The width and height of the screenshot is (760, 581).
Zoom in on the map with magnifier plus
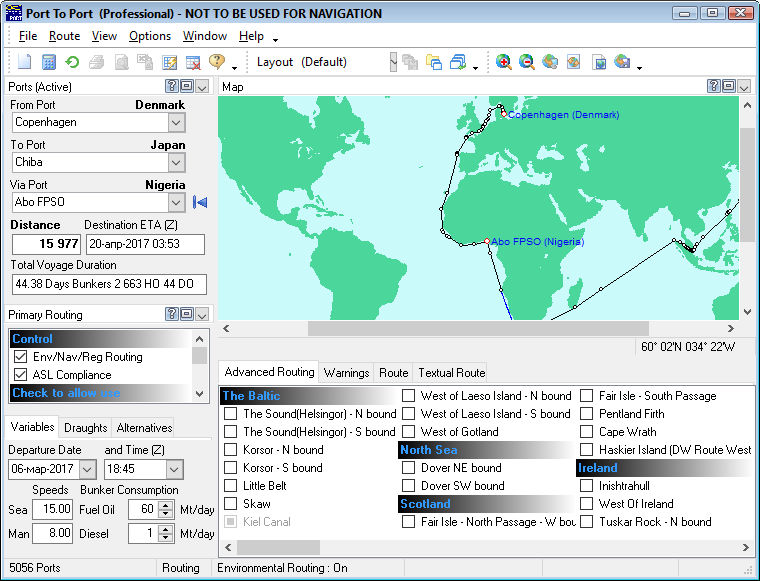(x=503, y=62)
